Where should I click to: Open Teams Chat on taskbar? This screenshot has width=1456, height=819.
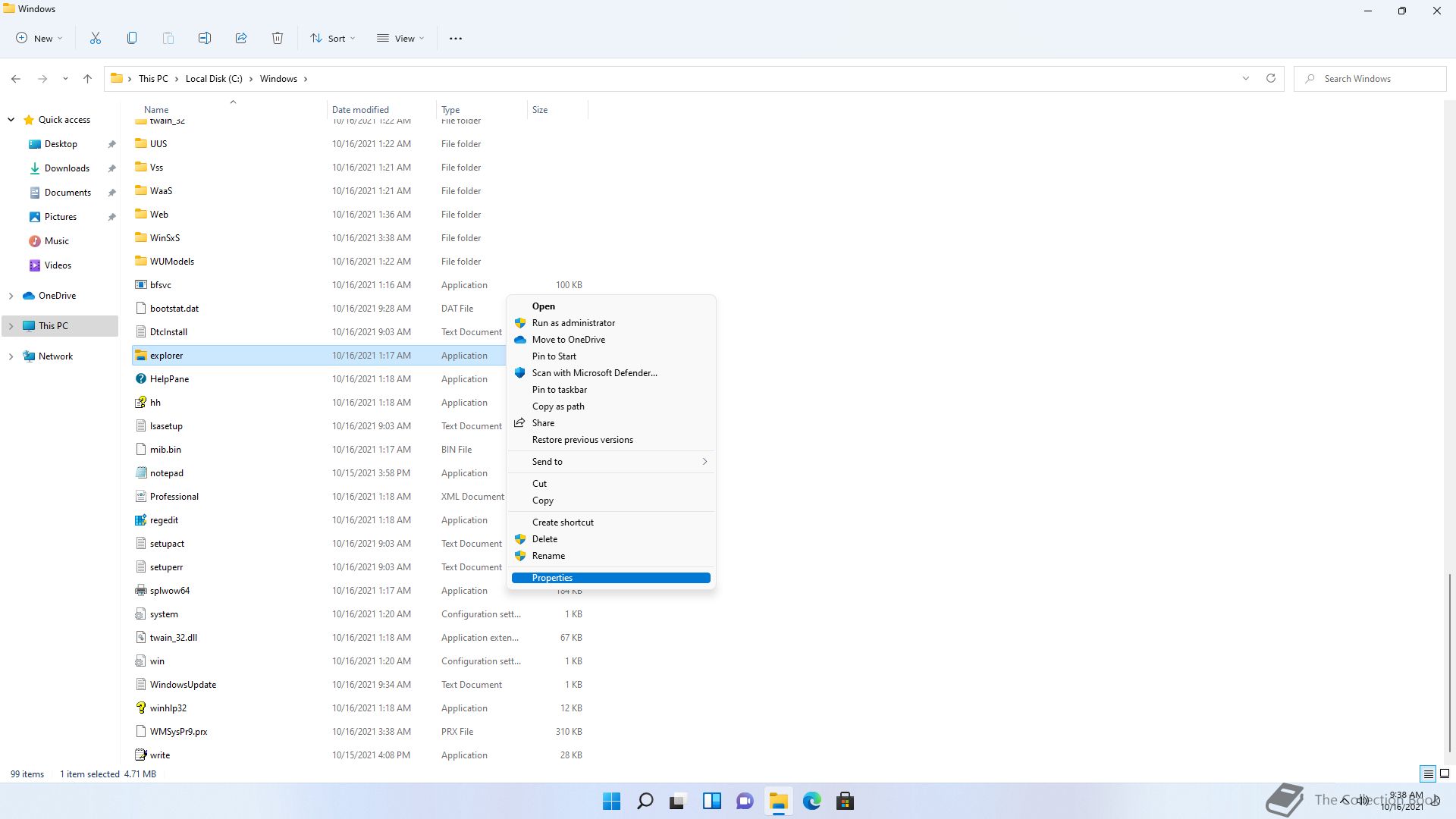[x=745, y=801]
